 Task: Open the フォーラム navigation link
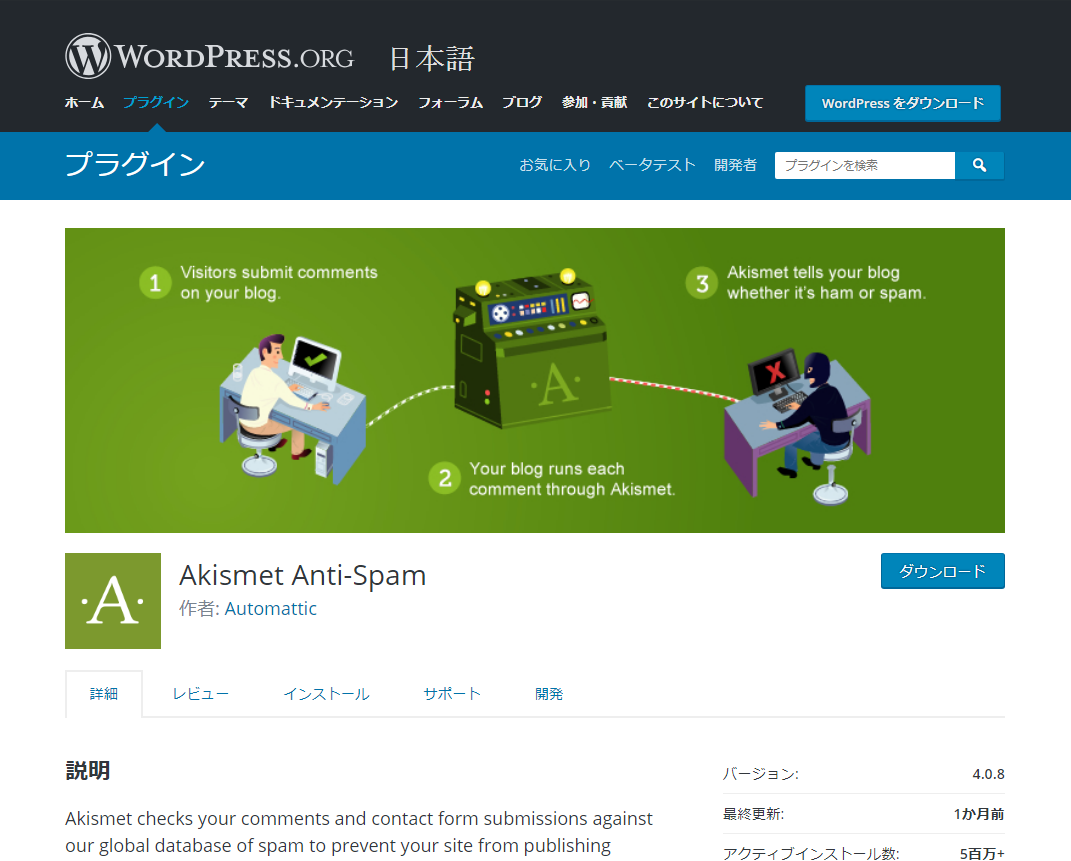coord(450,102)
